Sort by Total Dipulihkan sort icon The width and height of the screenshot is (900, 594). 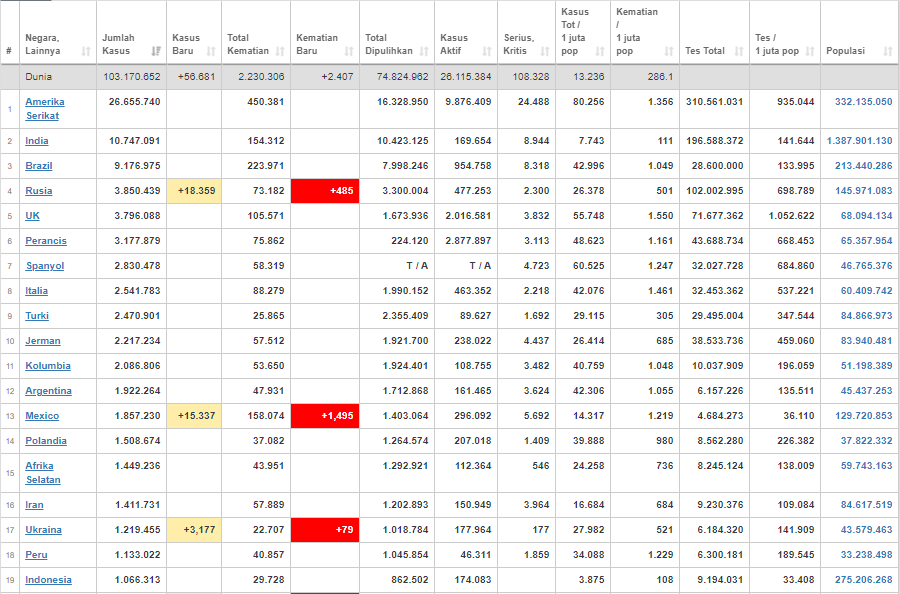[424, 51]
